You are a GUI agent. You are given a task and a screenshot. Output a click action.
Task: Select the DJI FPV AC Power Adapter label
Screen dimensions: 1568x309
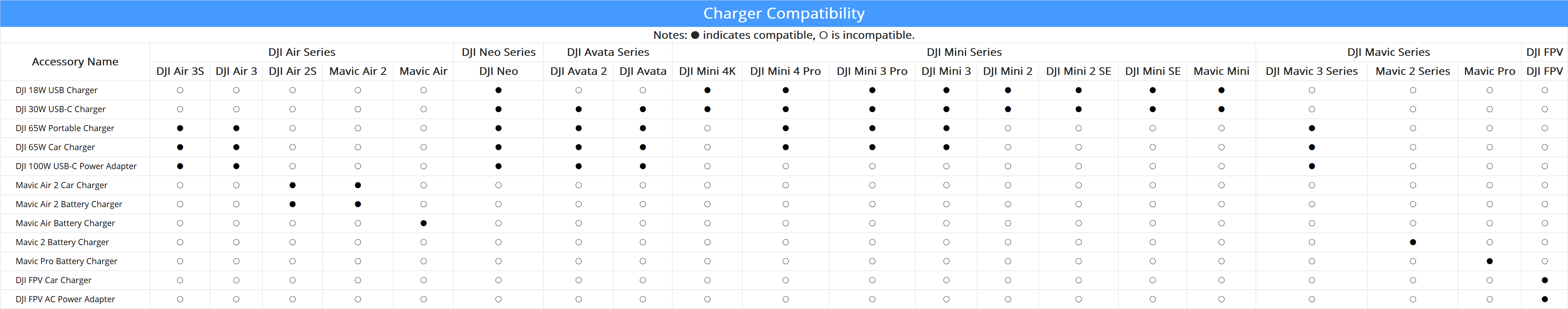coord(65,299)
